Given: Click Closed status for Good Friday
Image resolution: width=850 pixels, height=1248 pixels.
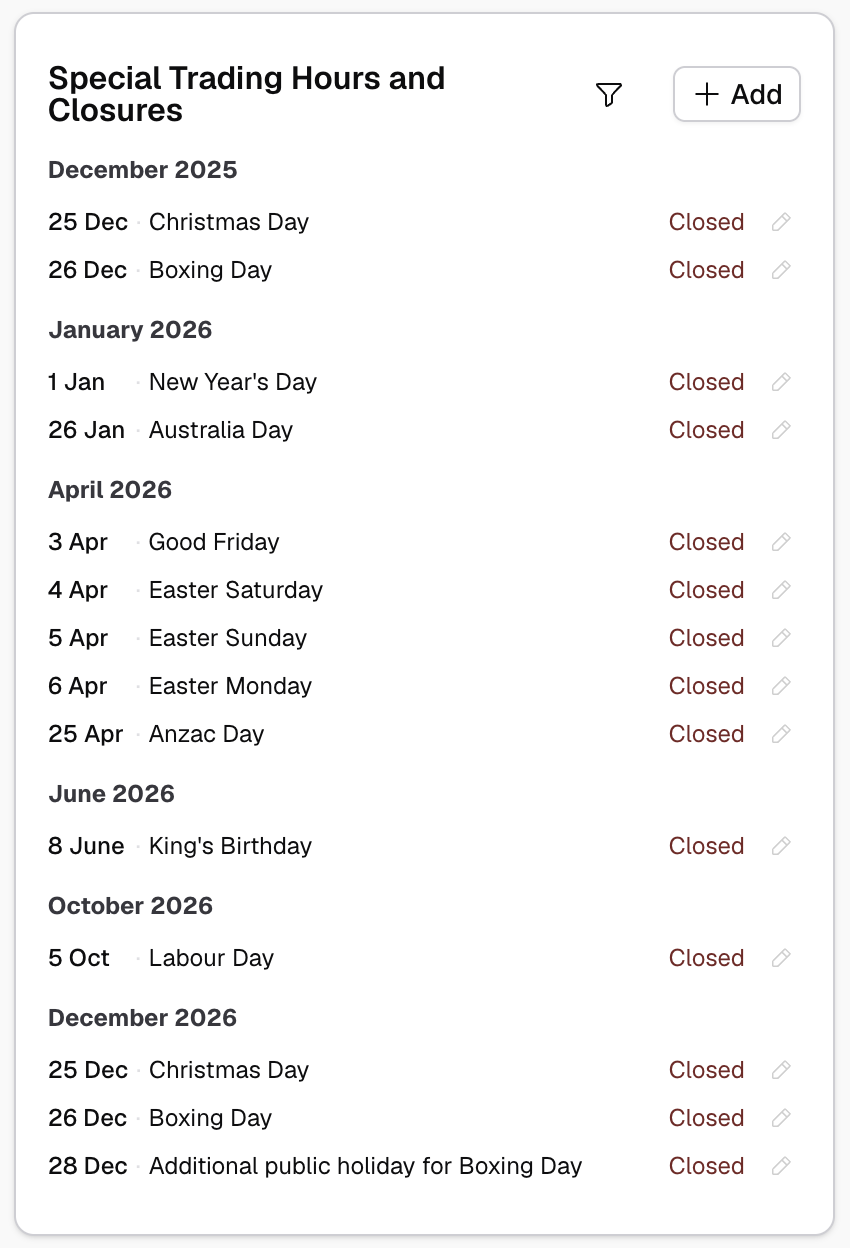Looking at the screenshot, I should click(x=706, y=542).
